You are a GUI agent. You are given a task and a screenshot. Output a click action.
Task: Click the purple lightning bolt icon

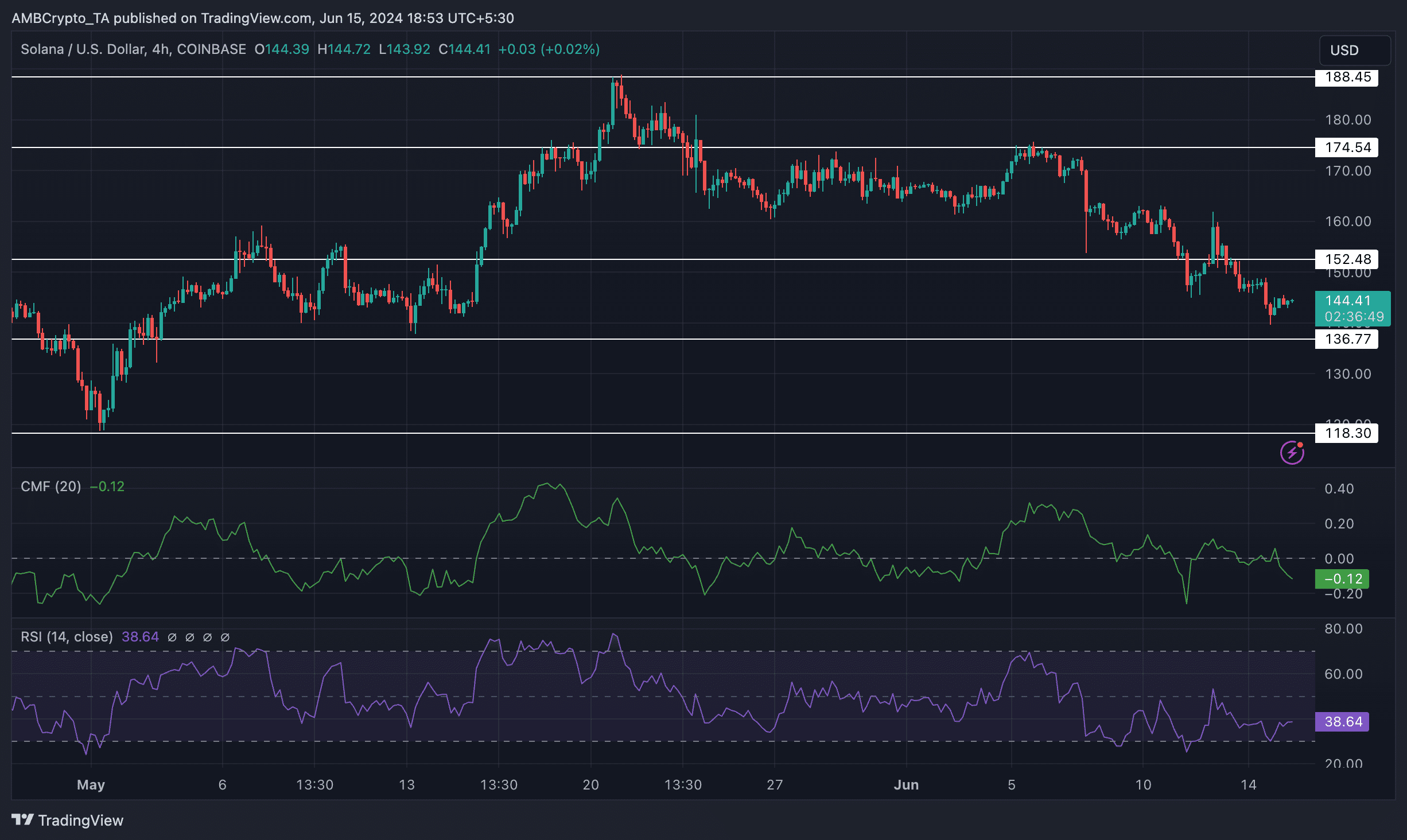pyautogui.click(x=1292, y=453)
